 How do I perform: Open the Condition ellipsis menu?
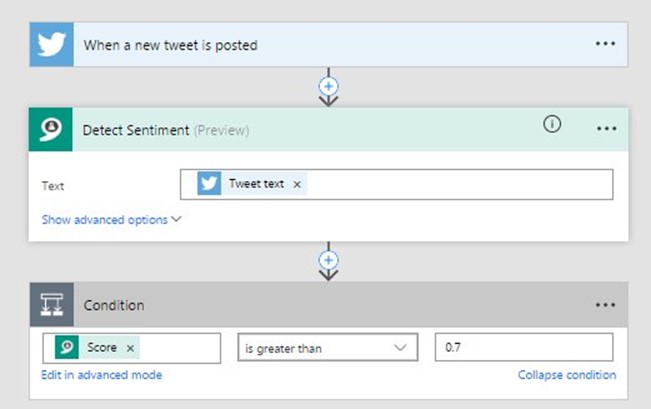pyautogui.click(x=606, y=305)
